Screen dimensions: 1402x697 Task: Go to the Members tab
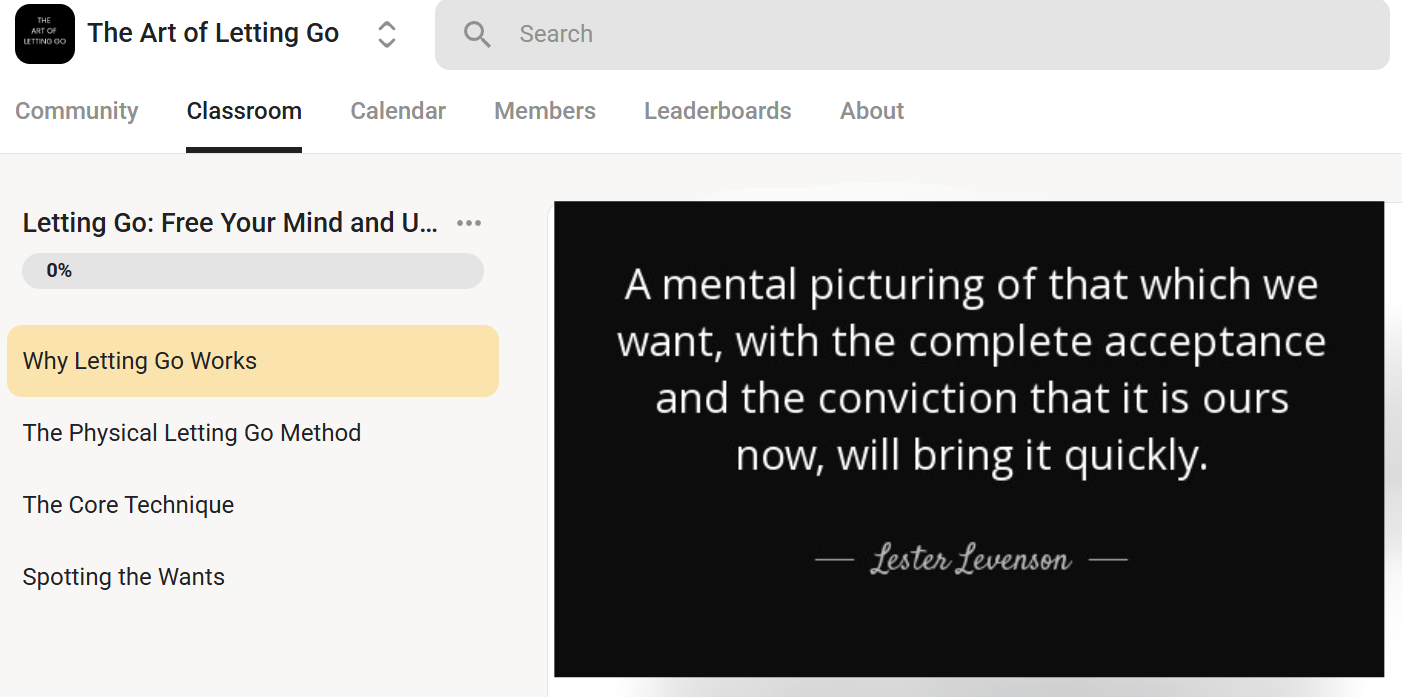coord(545,111)
